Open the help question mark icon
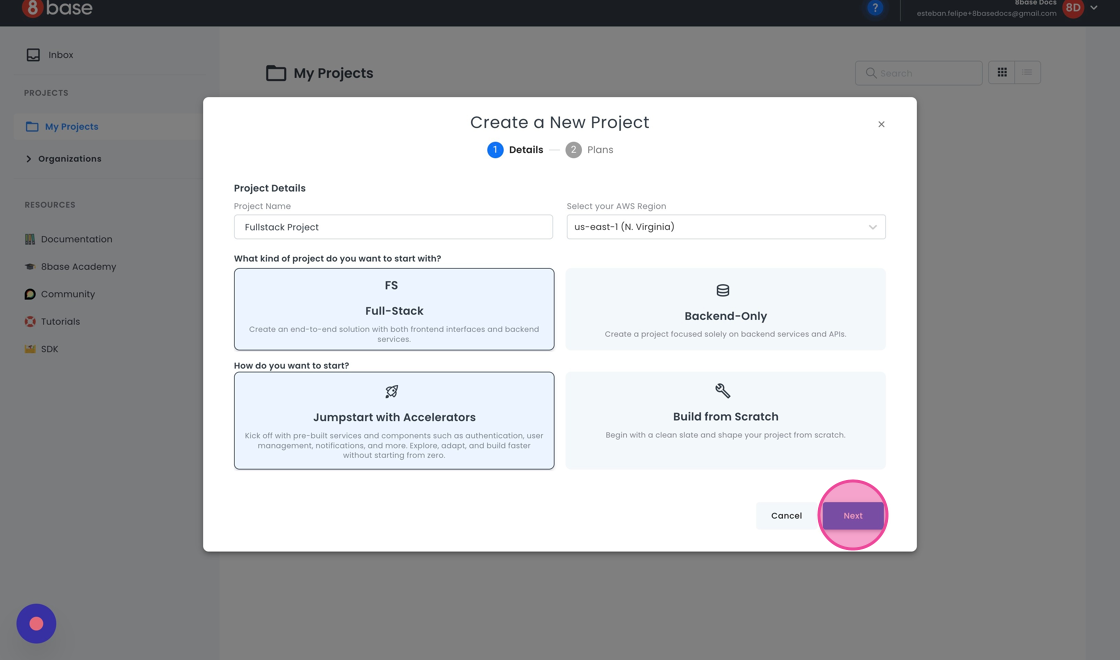1120x660 pixels. coord(875,8)
